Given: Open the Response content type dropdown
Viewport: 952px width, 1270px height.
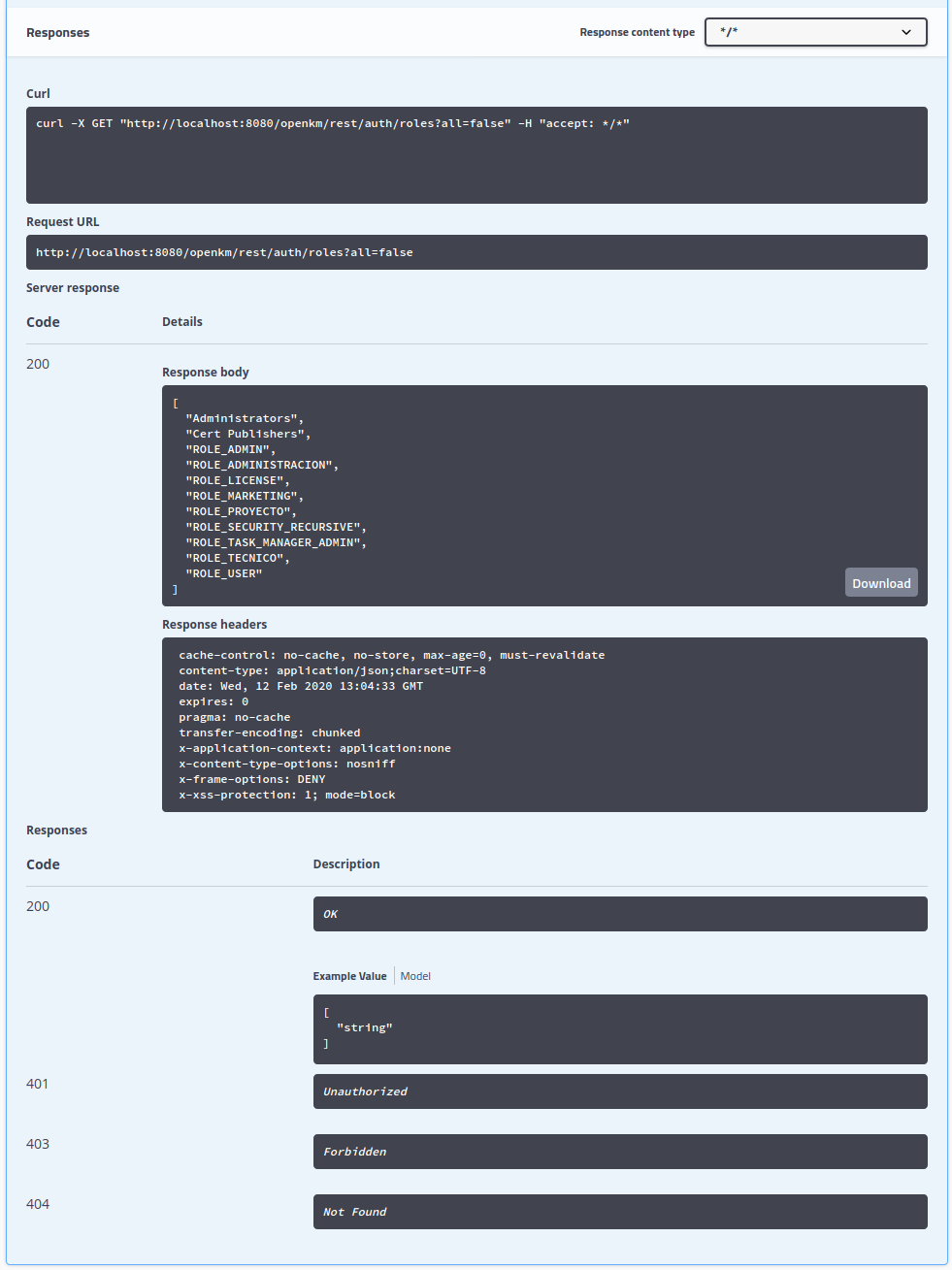Looking at the screenshot, I should [814, 32].
